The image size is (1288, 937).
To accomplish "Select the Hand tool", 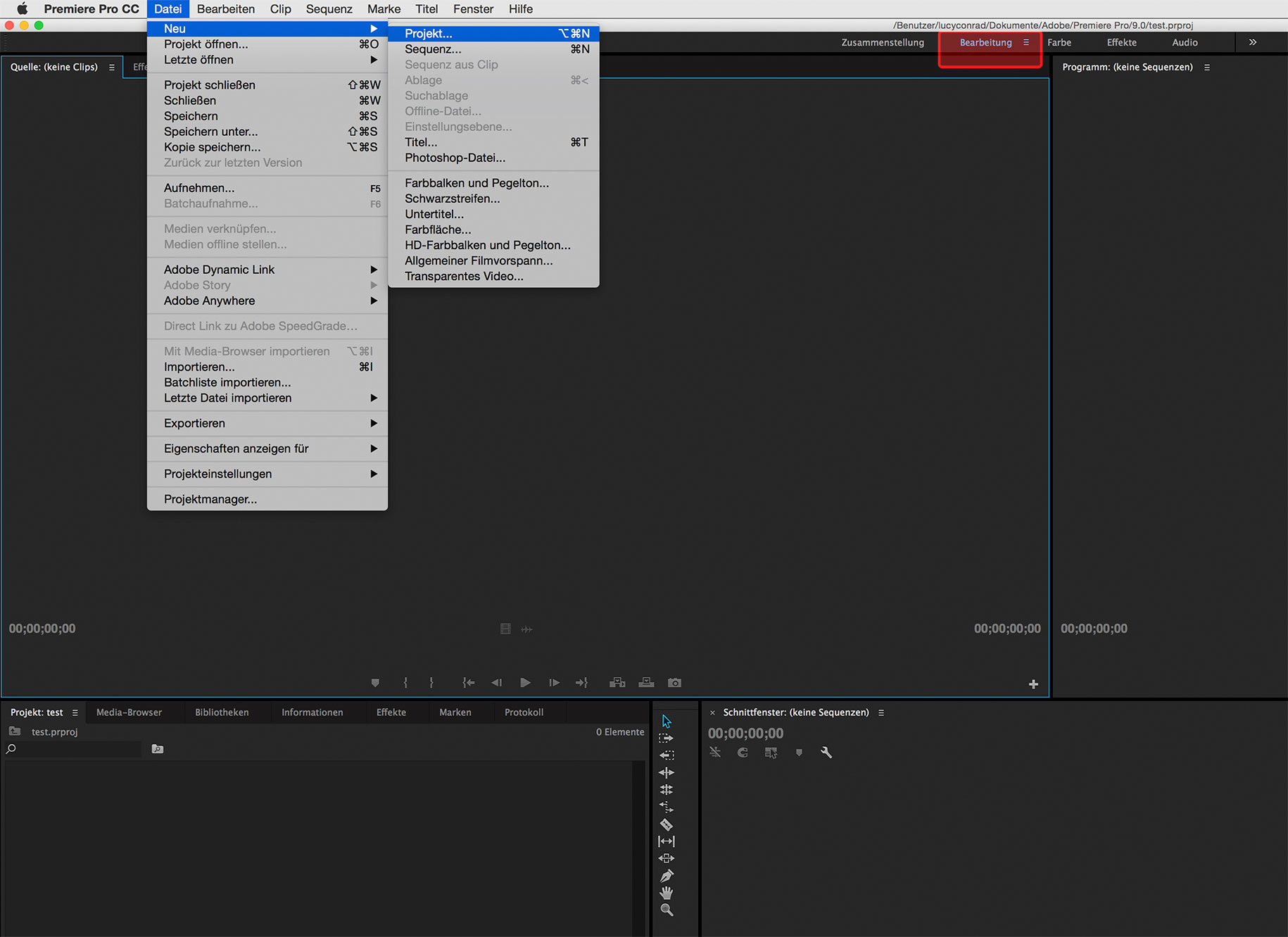I will click(x=667, y=893).
